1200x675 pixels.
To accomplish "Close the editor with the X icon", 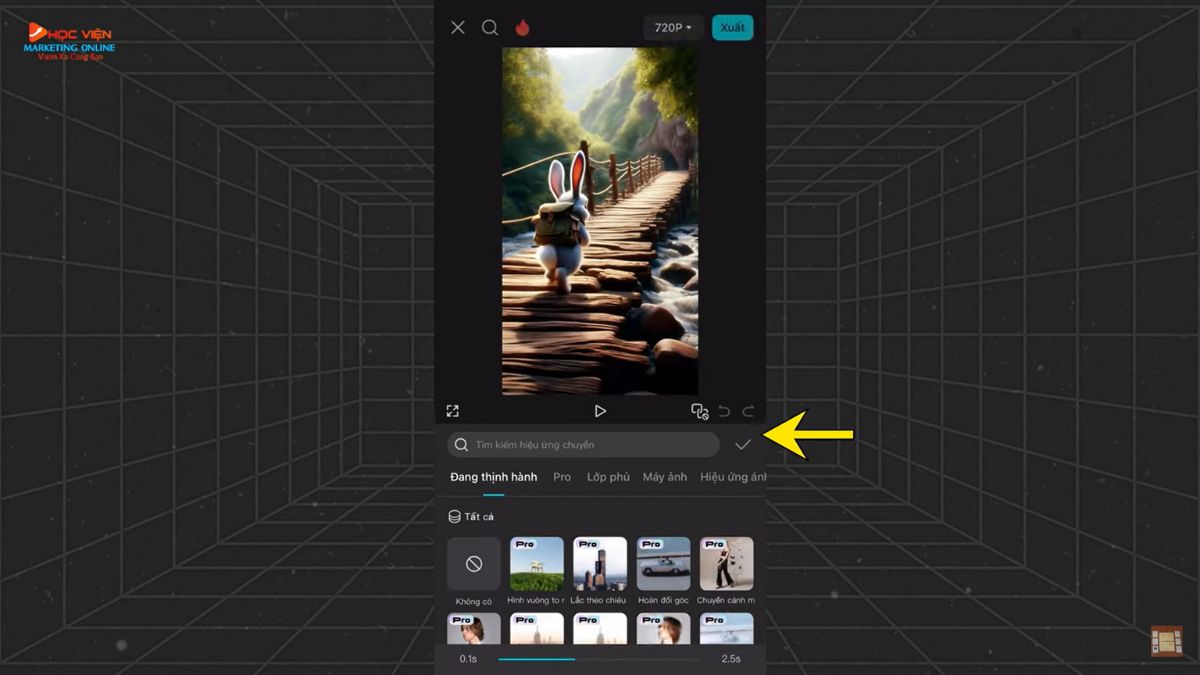I will click(x=458, y=28).
